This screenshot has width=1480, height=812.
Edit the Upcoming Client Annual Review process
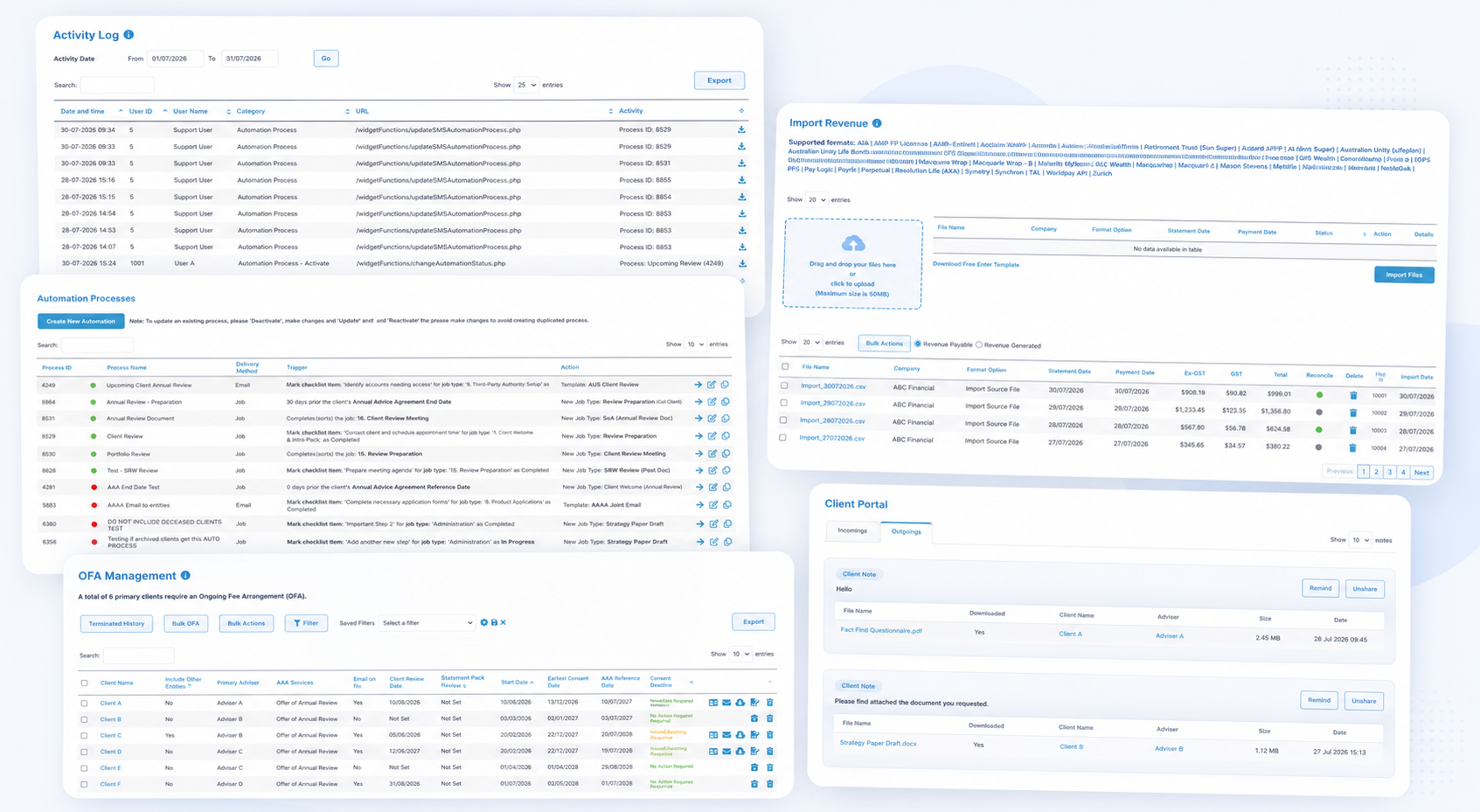click(x=712, y=385)
